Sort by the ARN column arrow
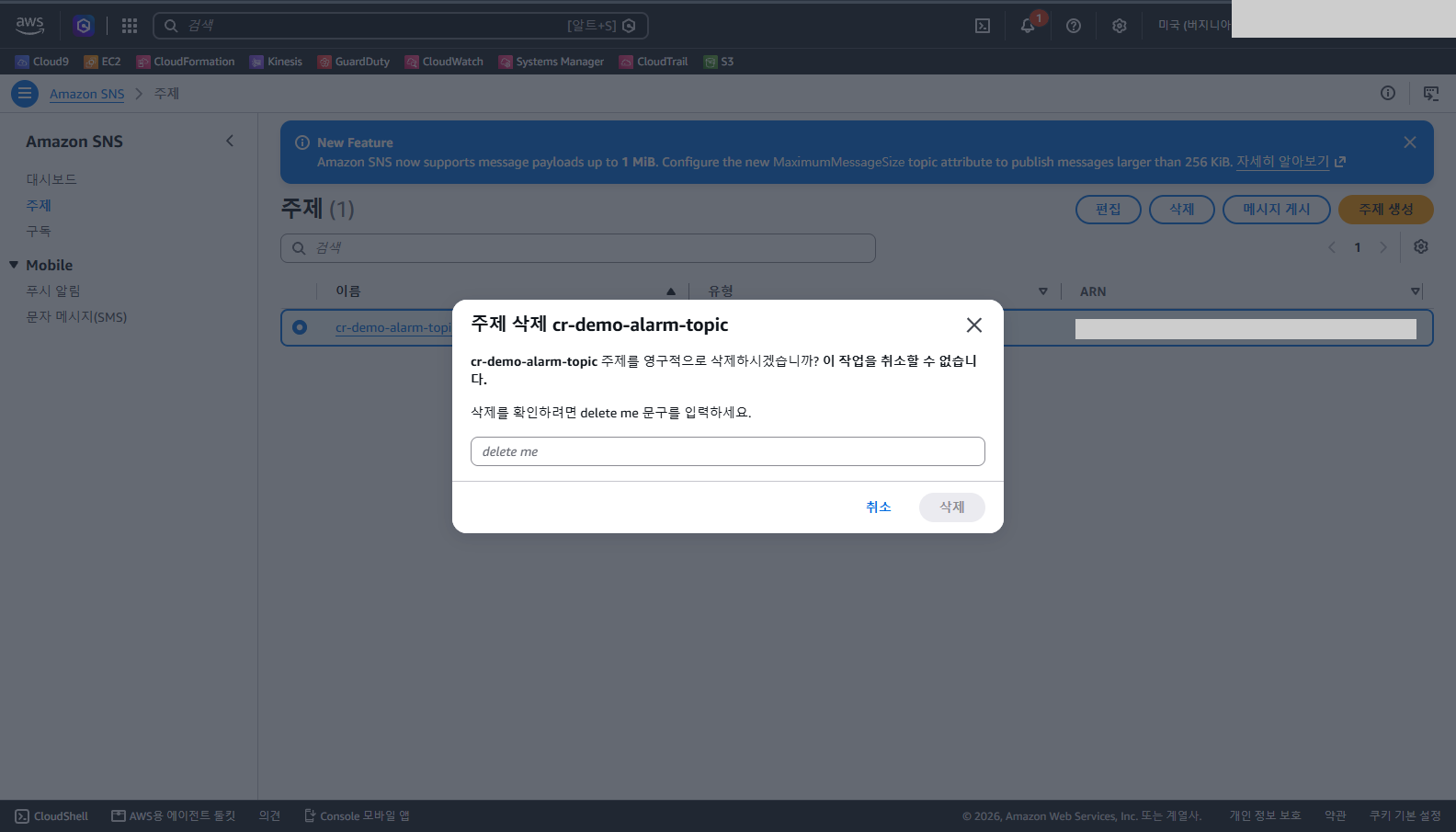Image resolution: width=1456 pixels, height=832 pixels. tap(1416, 291)
